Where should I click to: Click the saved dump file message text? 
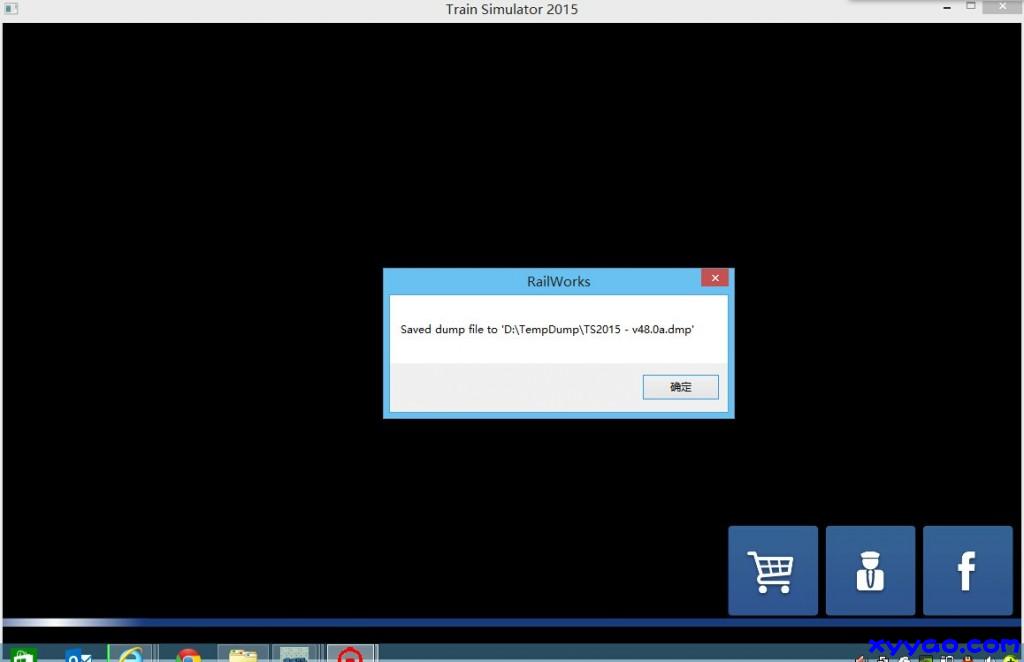(547, 329)
